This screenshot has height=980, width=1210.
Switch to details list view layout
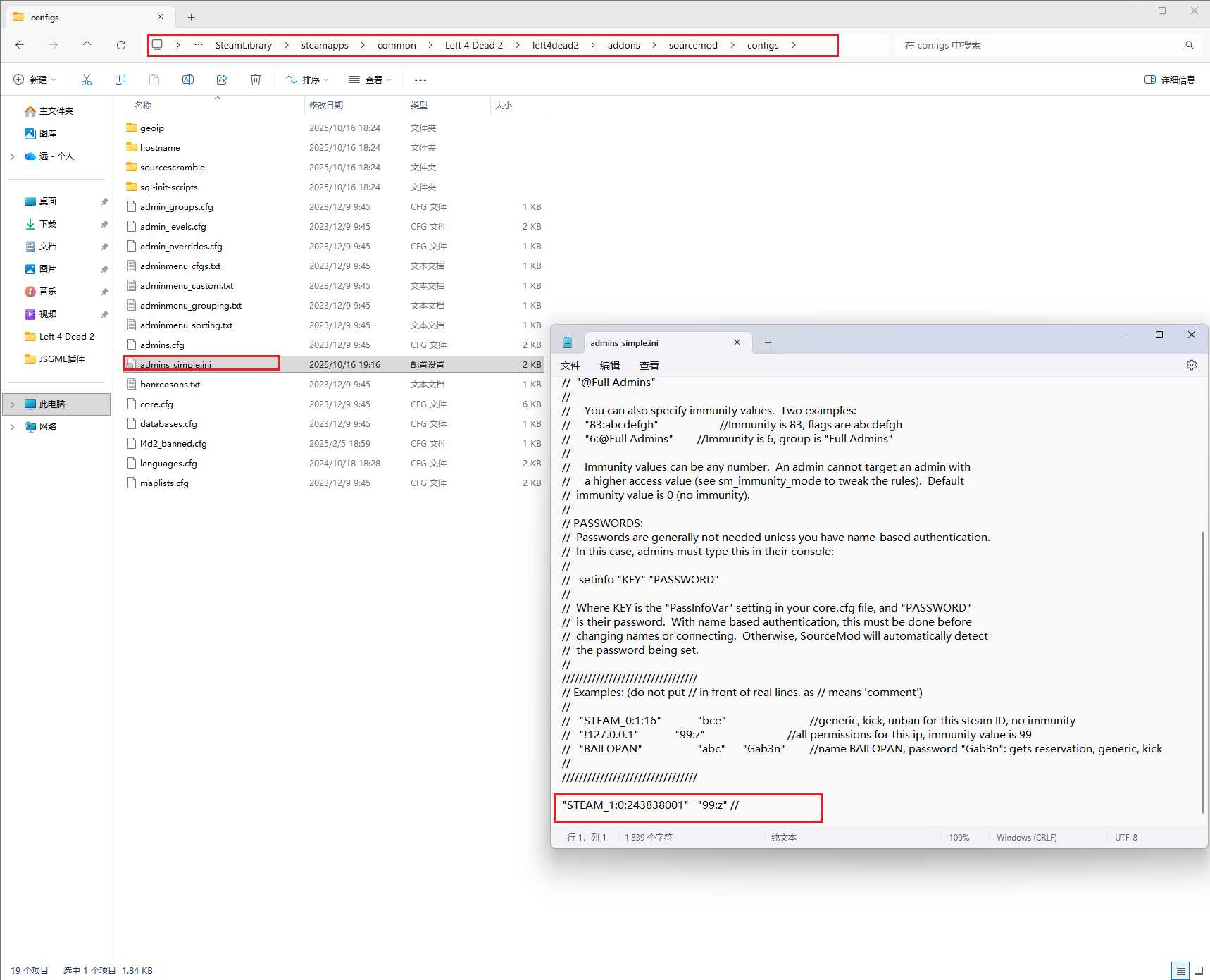pos(1180,970)
